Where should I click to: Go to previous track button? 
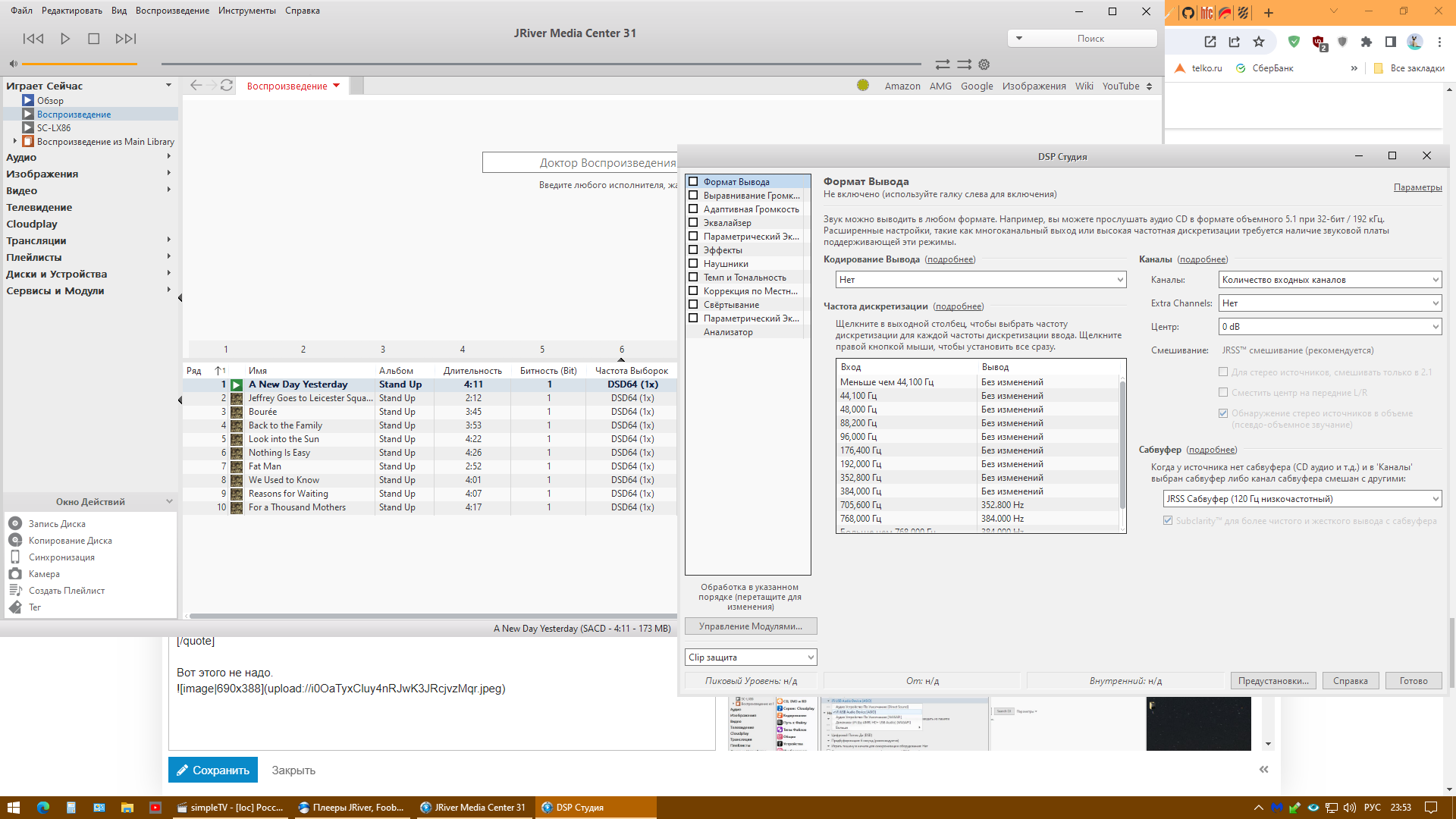[33, 39]
